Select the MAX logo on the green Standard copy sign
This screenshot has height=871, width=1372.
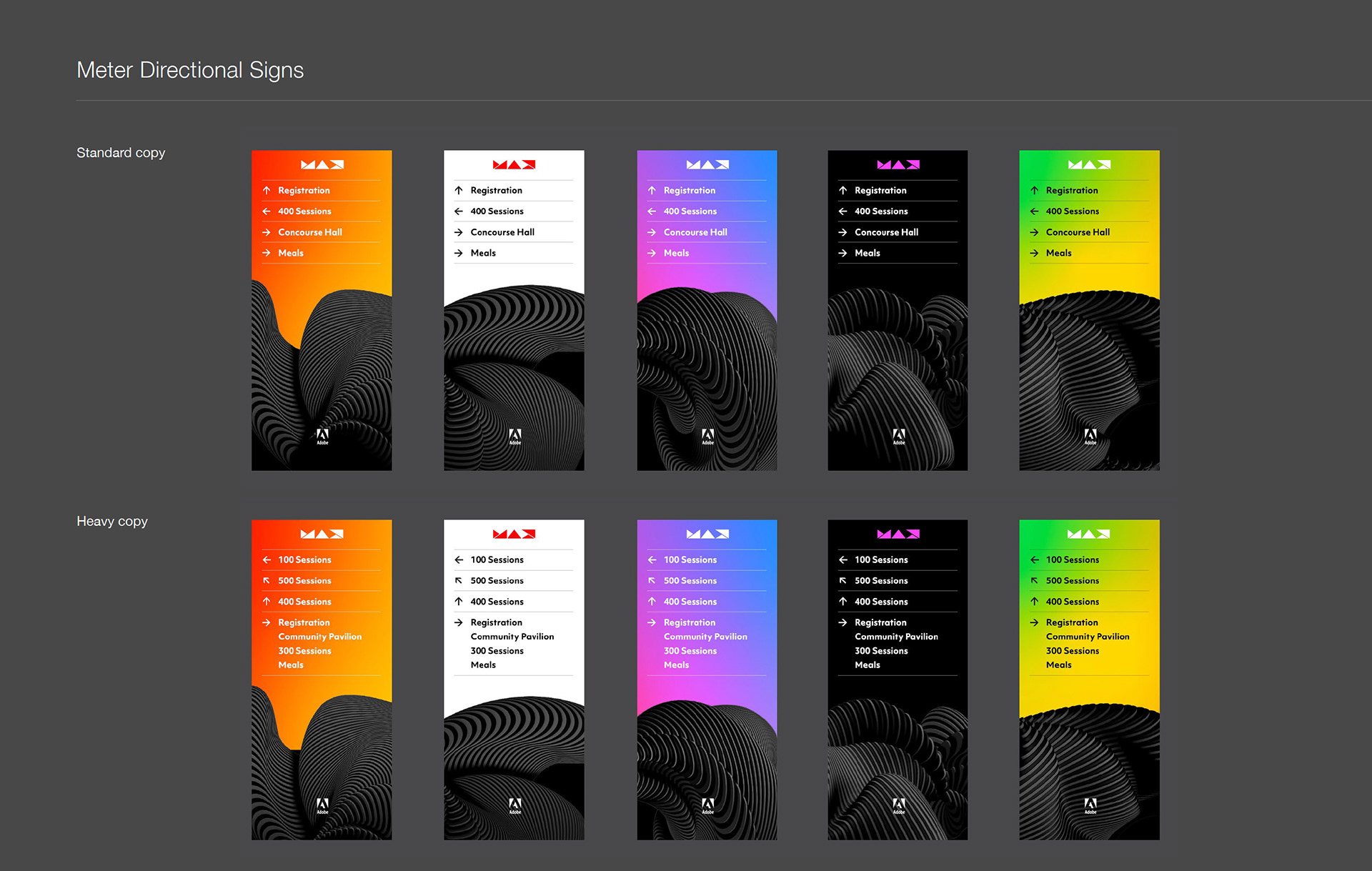1089,164
